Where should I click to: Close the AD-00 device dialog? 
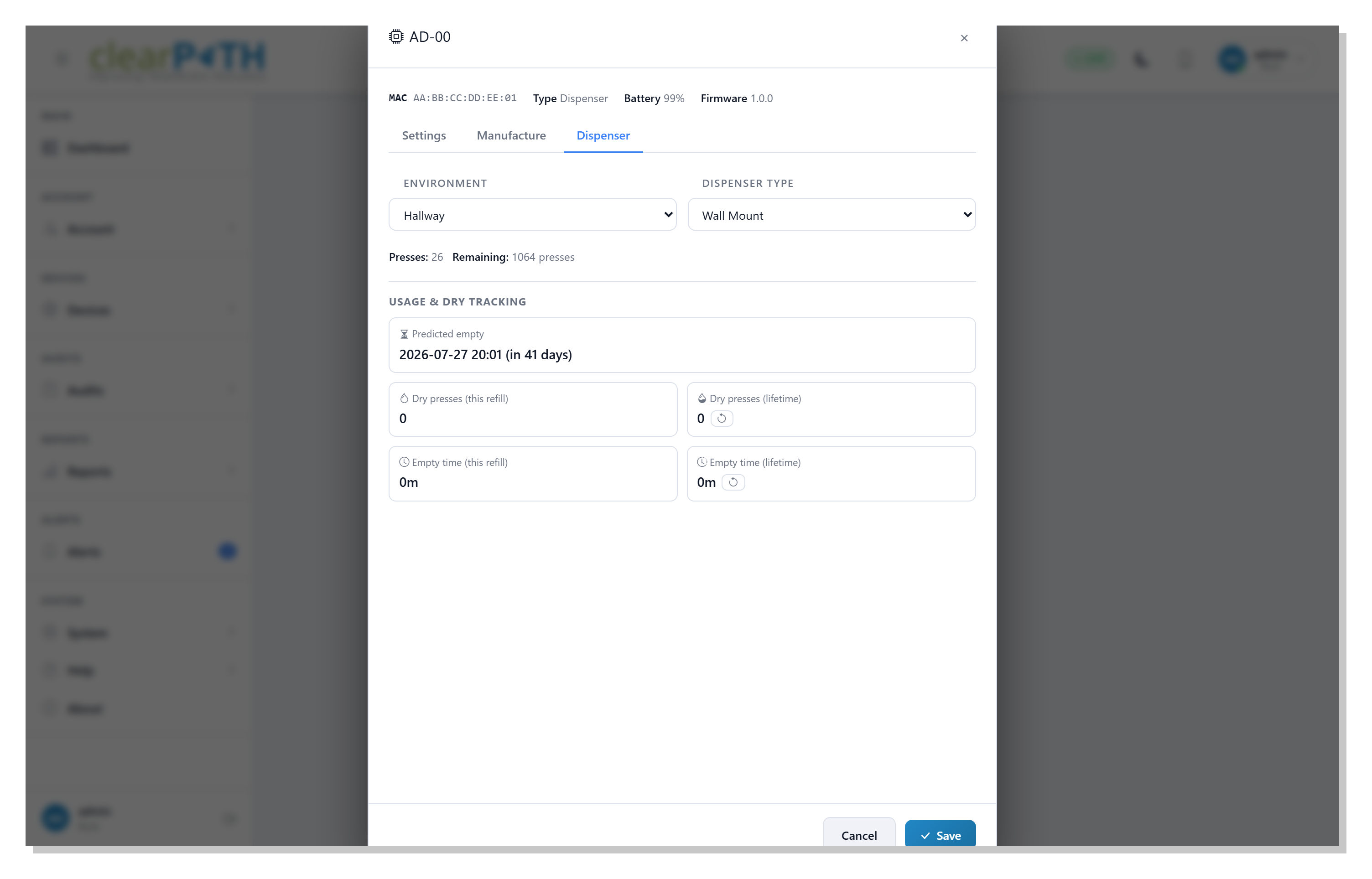964,38
